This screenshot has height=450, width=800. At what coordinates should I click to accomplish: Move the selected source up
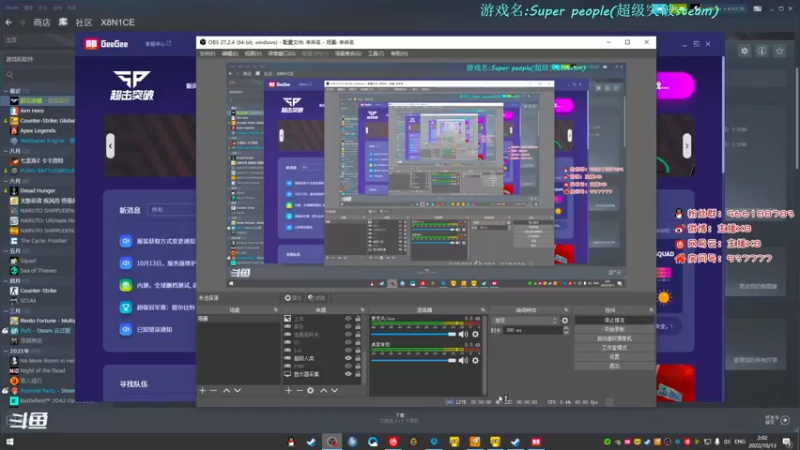(323, 390)
